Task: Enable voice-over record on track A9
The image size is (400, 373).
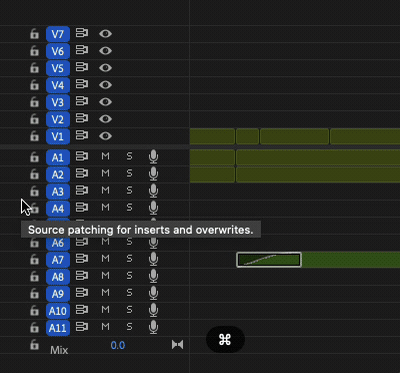Action: coord(153,293)
